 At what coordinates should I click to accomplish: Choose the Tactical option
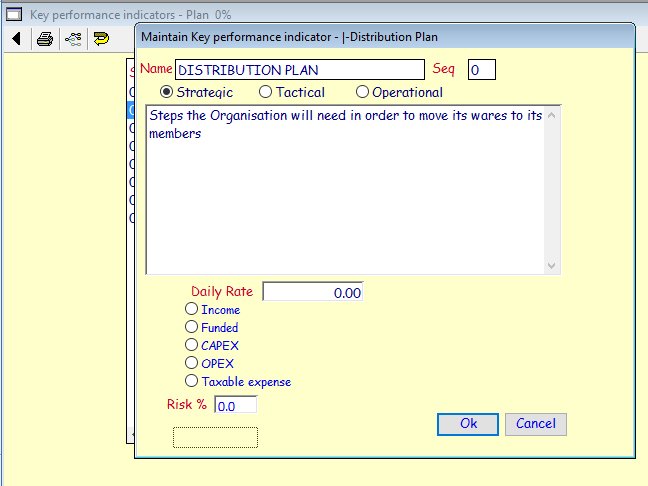(x=265, y=92)
